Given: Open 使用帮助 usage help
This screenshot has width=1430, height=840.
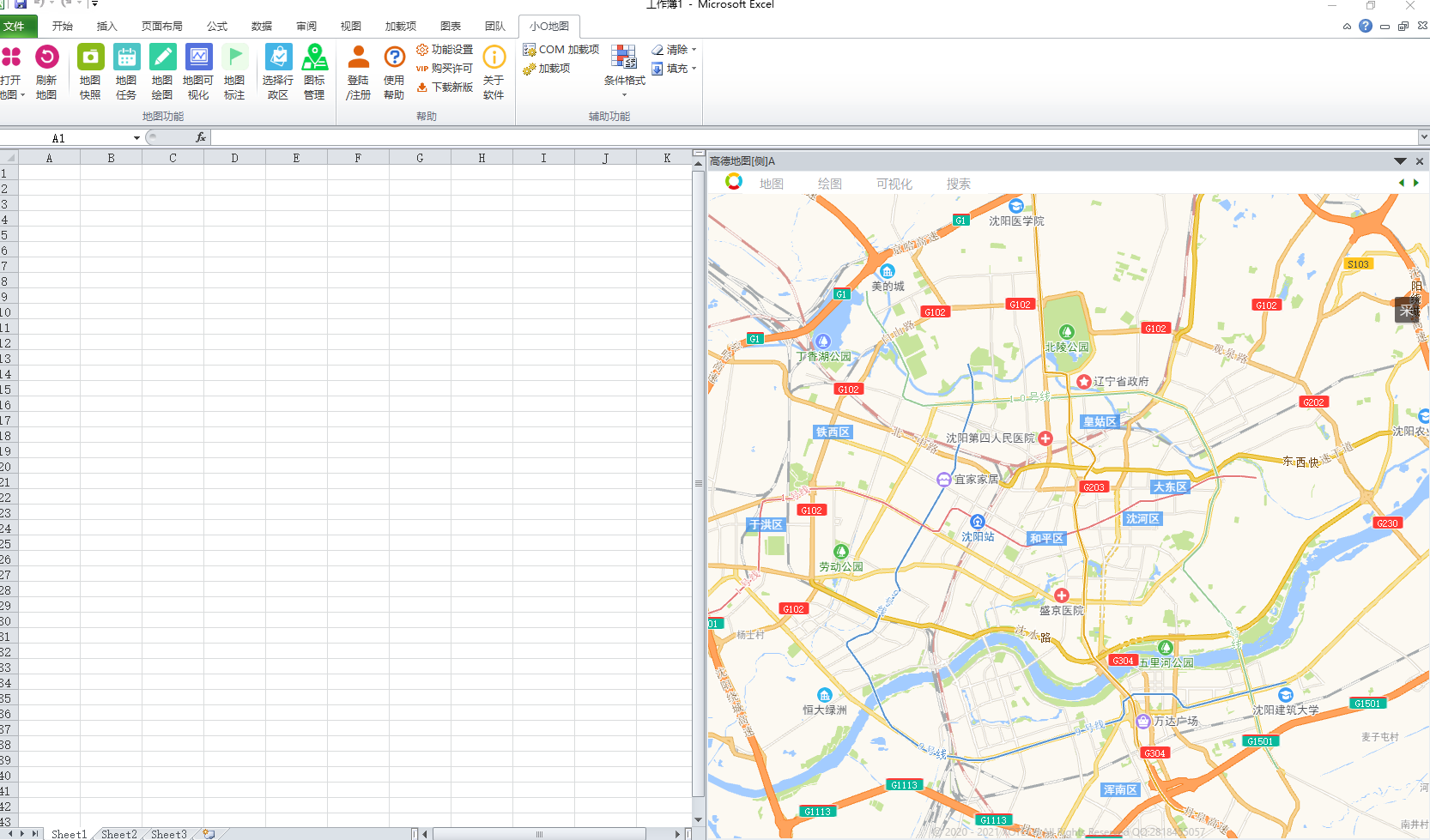Looking at the screenshot, I should click(394, 72).
